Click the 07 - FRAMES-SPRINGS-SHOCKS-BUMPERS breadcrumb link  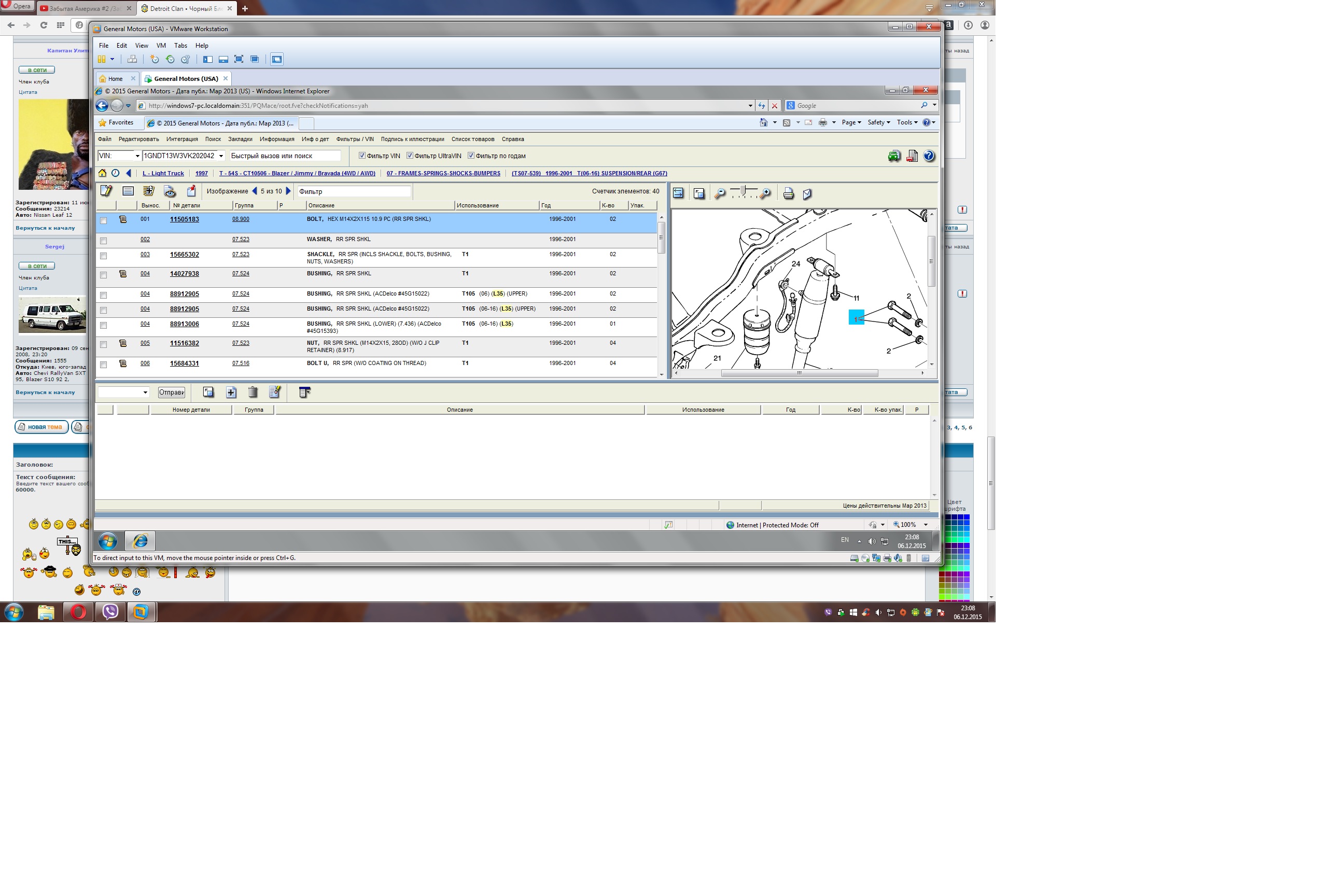coord(443,173)
